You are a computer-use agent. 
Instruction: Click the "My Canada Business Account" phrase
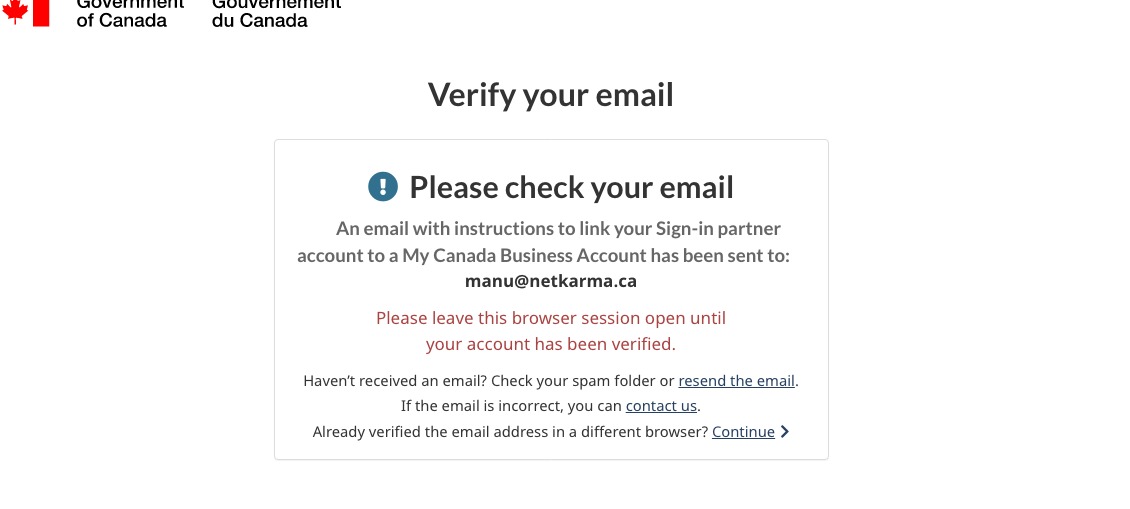click(524, 255)
